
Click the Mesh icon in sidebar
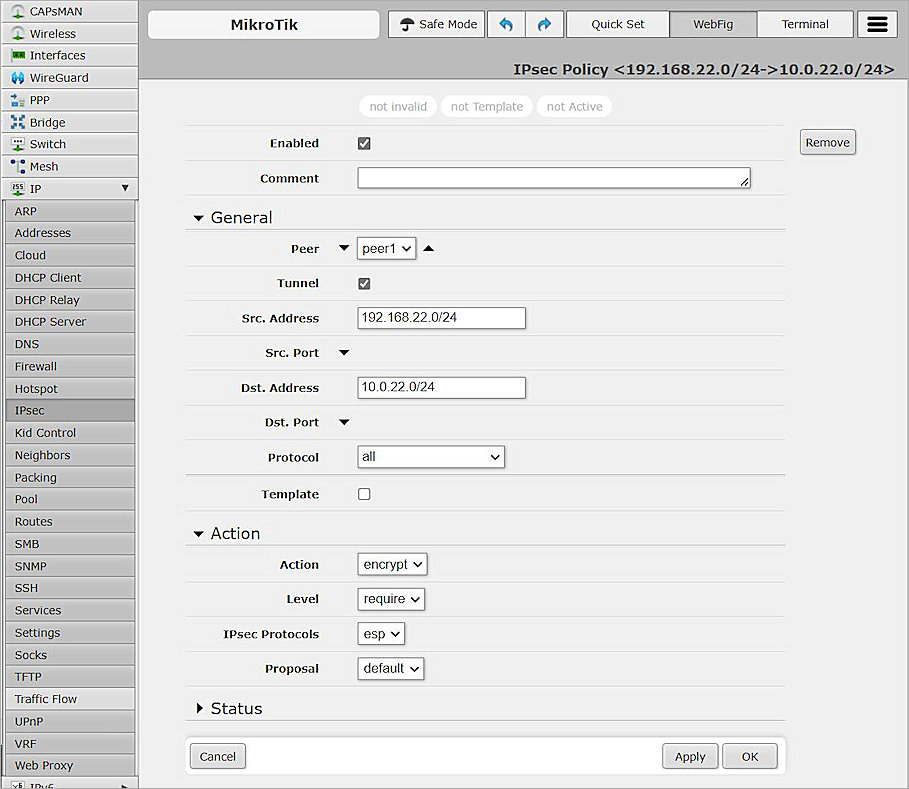18,166
